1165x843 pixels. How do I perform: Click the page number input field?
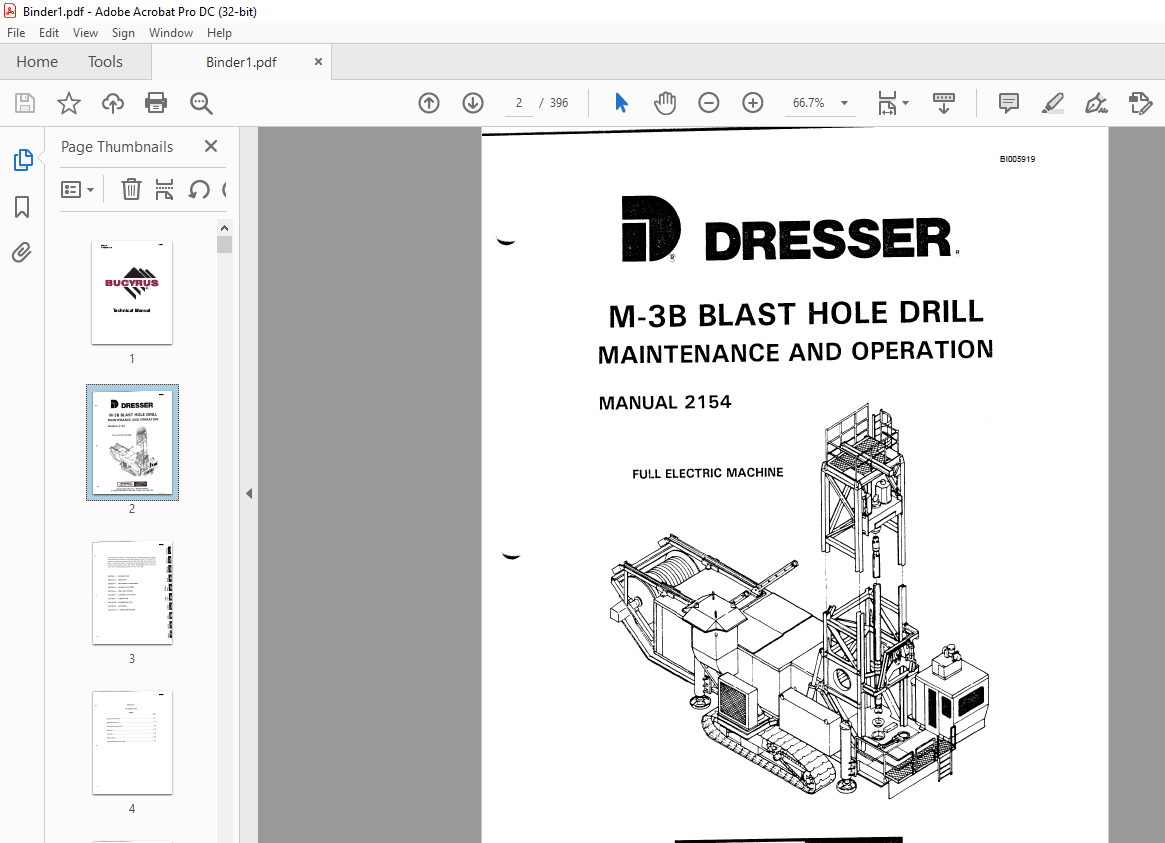pyautogui.click(x=519, y=103)
